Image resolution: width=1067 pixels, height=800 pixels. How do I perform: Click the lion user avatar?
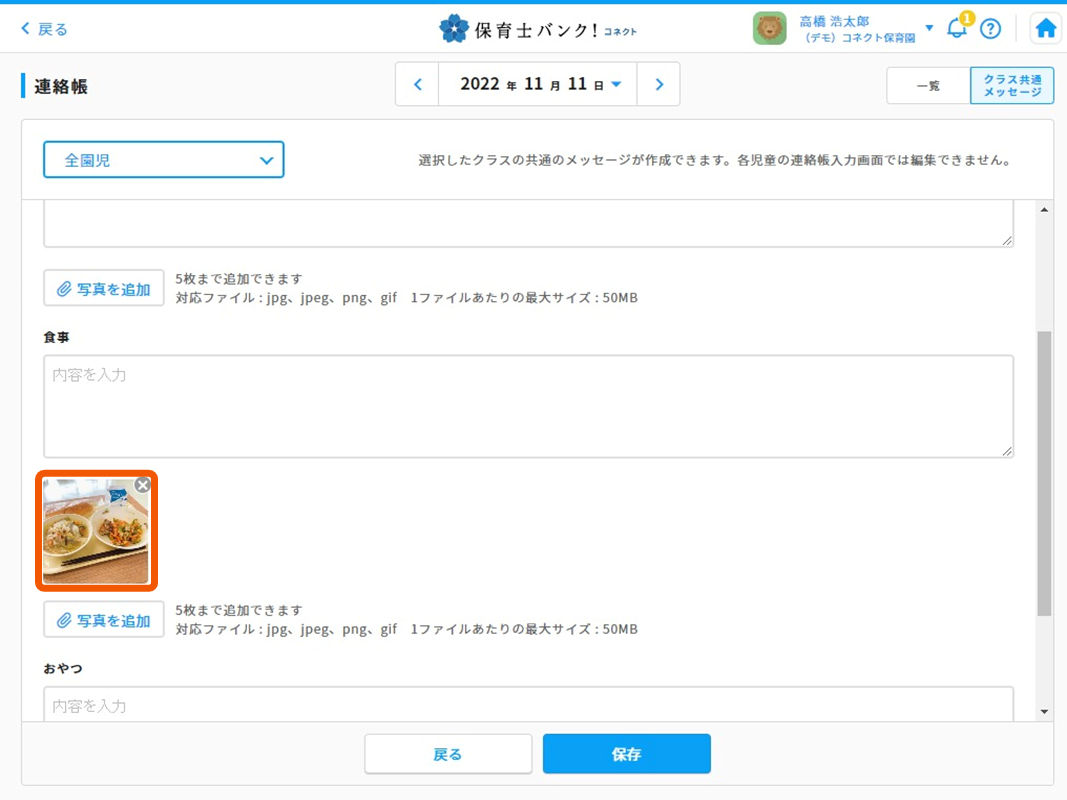click(769, 29)
